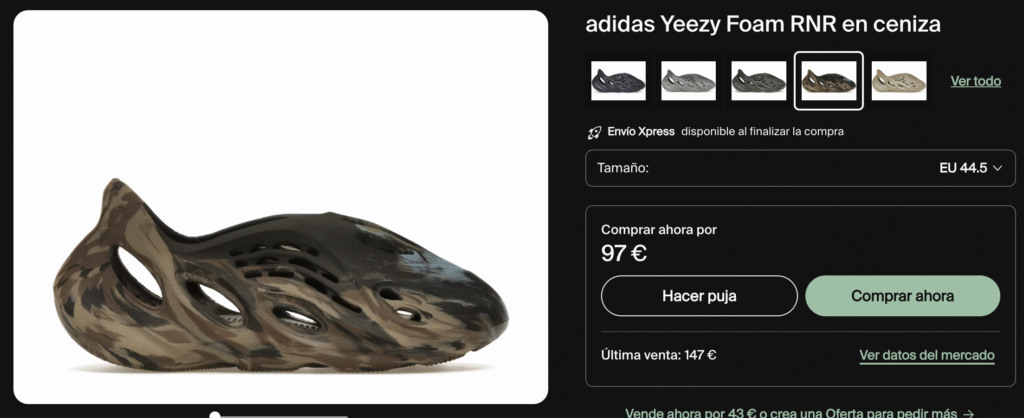Select the black Foam RNR color thumbnail
The image size is (1024, 418).
(618, 80)
